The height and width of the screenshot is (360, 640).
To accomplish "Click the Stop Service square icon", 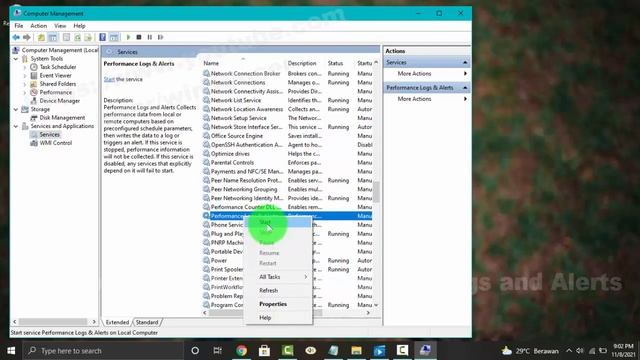I will [139, 37].
